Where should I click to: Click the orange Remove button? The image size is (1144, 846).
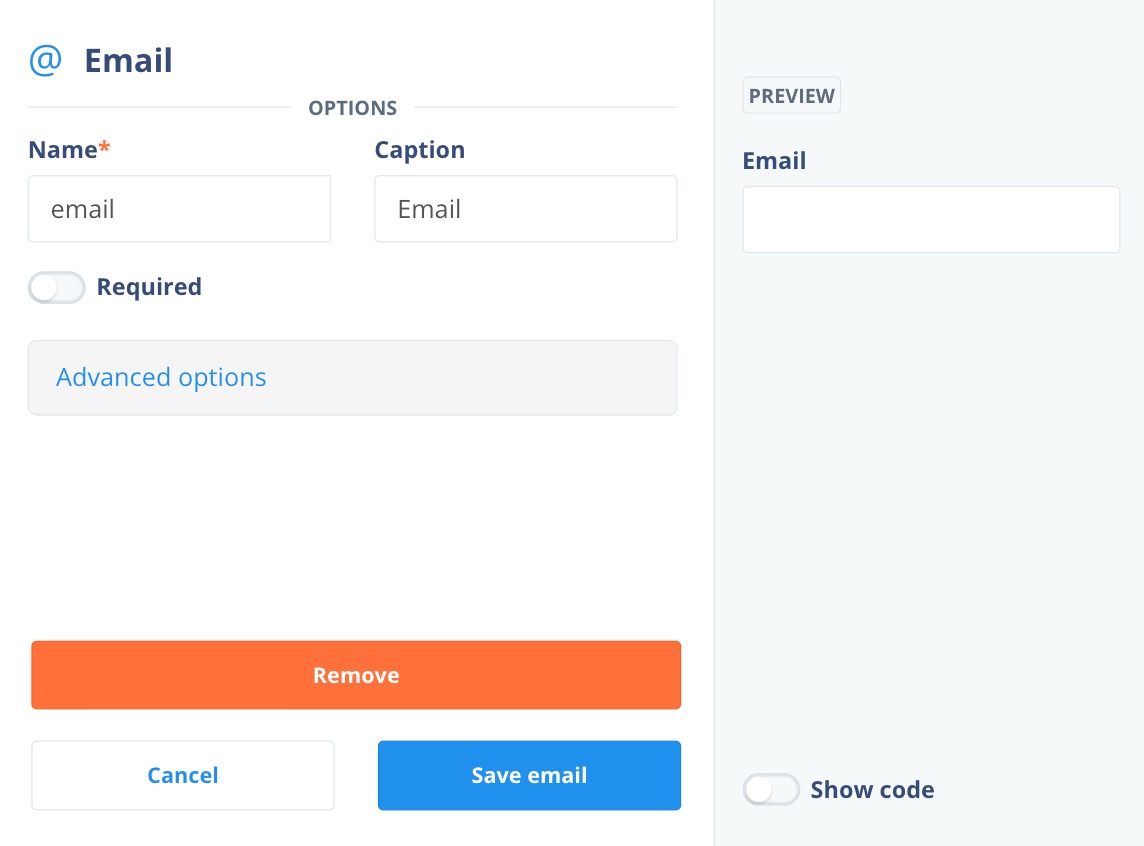pyautogui.click(x=356, y=675)
